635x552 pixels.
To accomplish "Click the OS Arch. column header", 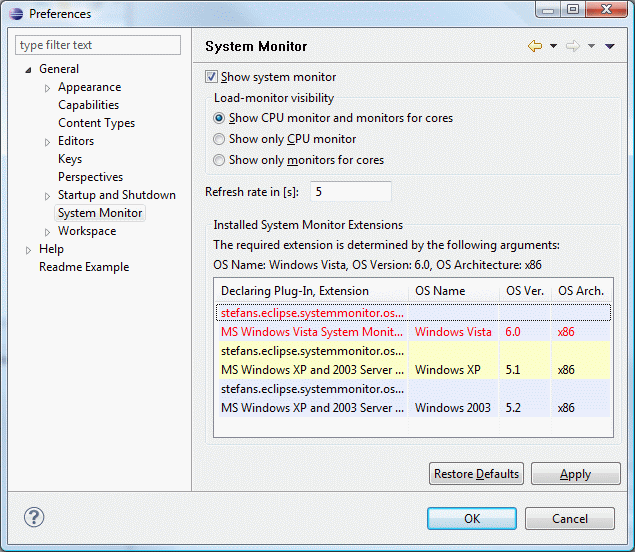I will 582,291.
